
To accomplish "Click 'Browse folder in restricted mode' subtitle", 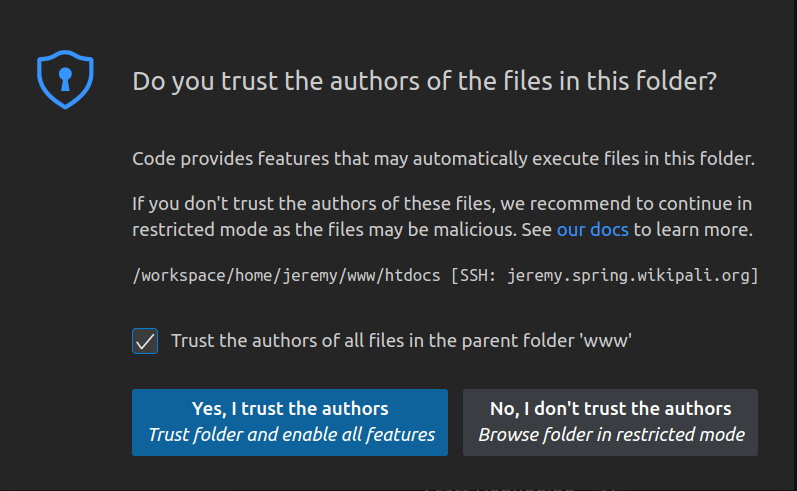I will click(x=610, y=435).
